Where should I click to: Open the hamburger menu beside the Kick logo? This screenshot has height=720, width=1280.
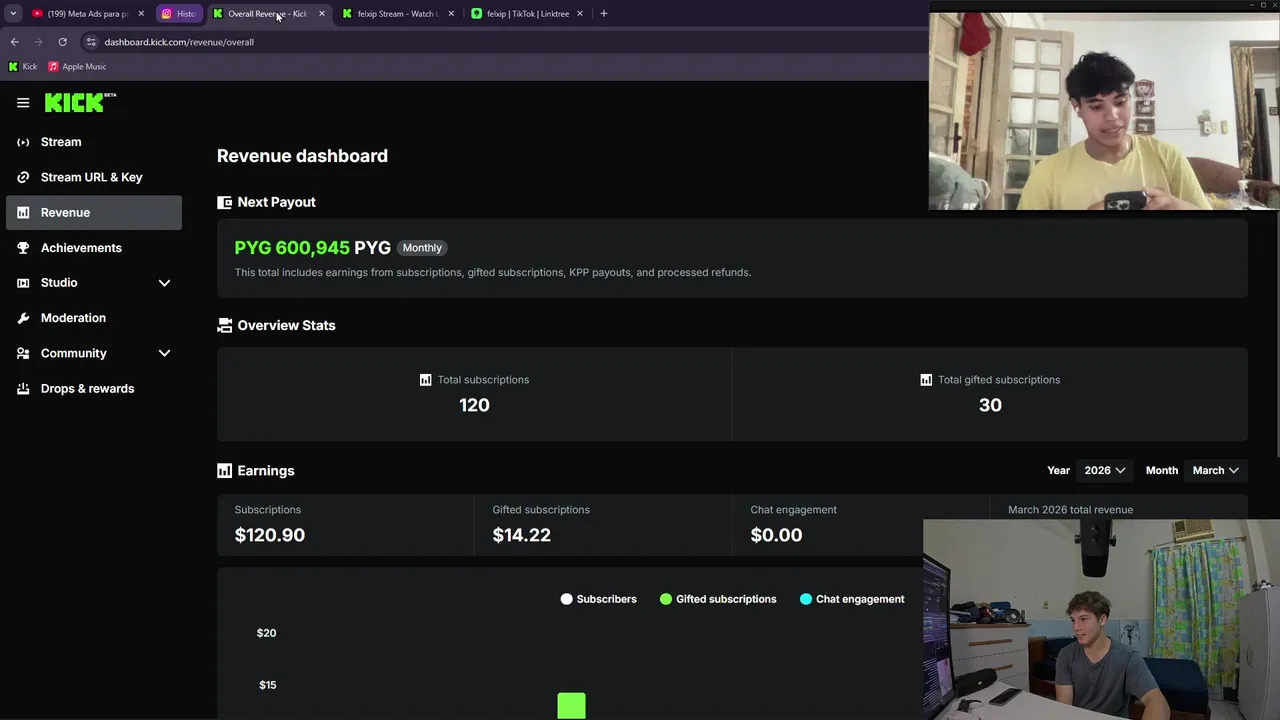23,103
